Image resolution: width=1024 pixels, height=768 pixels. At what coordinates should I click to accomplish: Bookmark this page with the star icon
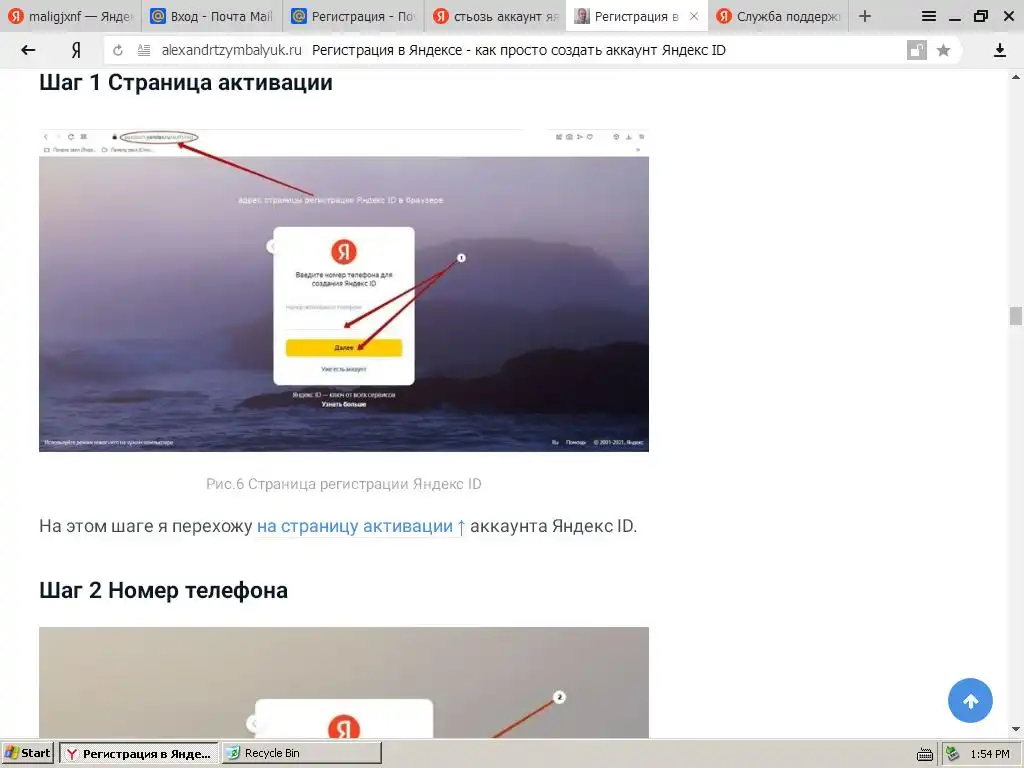tap(943, 50)
